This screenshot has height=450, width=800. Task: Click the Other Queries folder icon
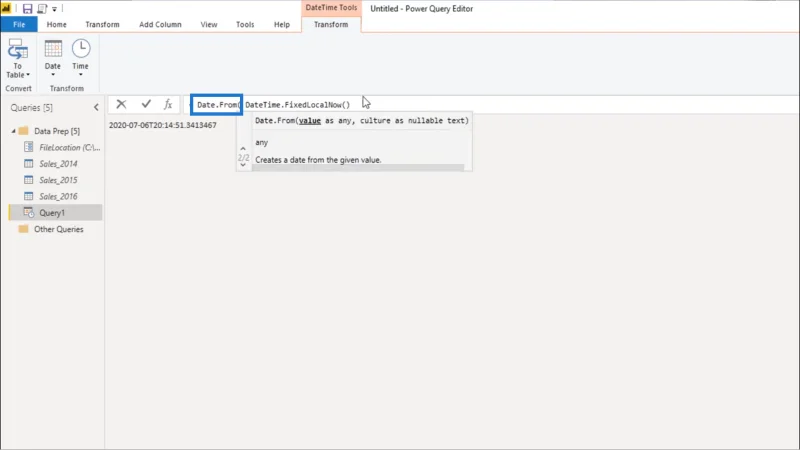point(23,229)
